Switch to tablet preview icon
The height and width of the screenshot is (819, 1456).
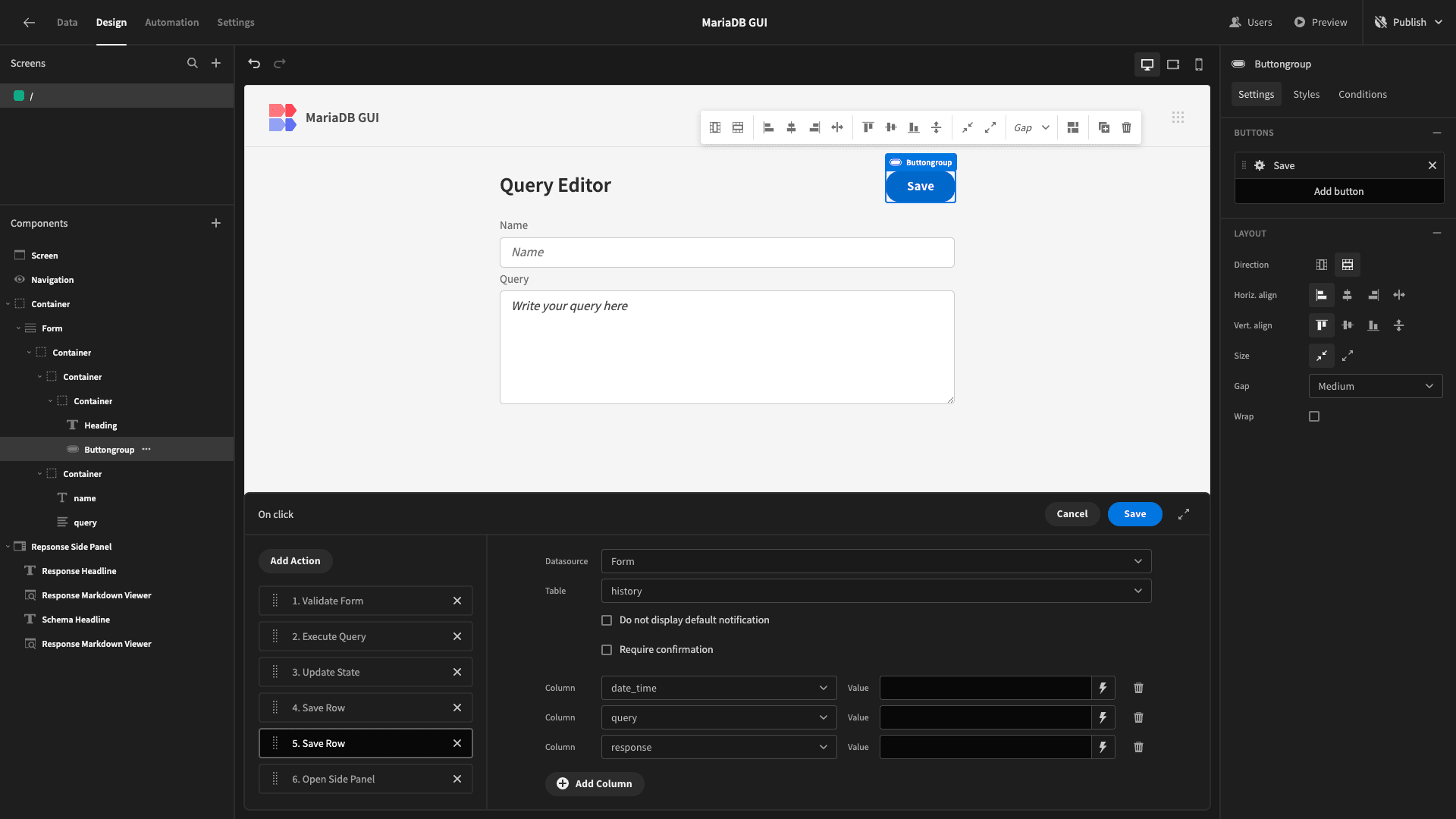(x=1173, y=64)
